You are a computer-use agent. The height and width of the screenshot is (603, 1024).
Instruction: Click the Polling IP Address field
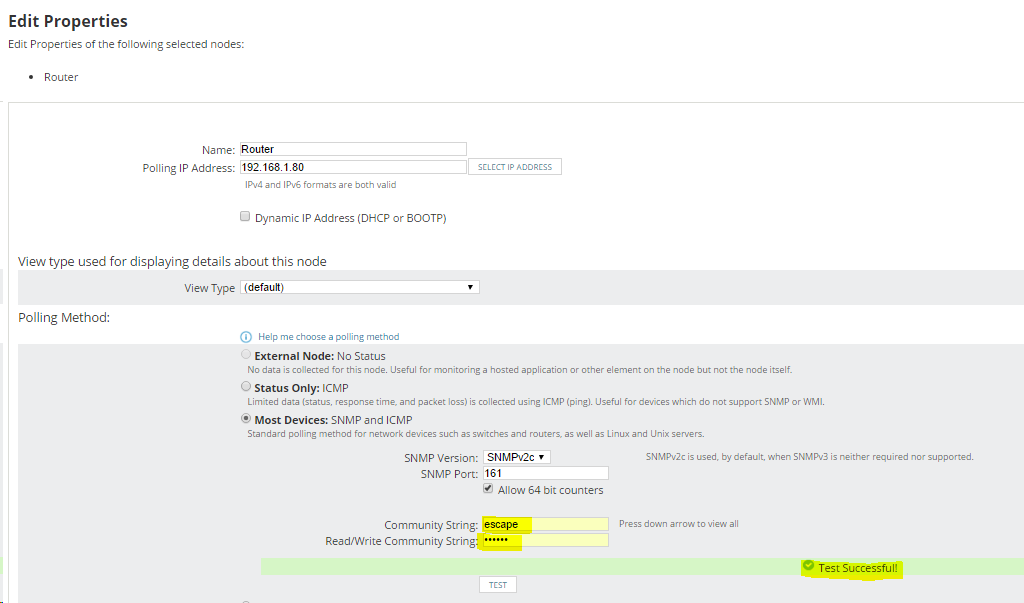(x=352, y=166)
